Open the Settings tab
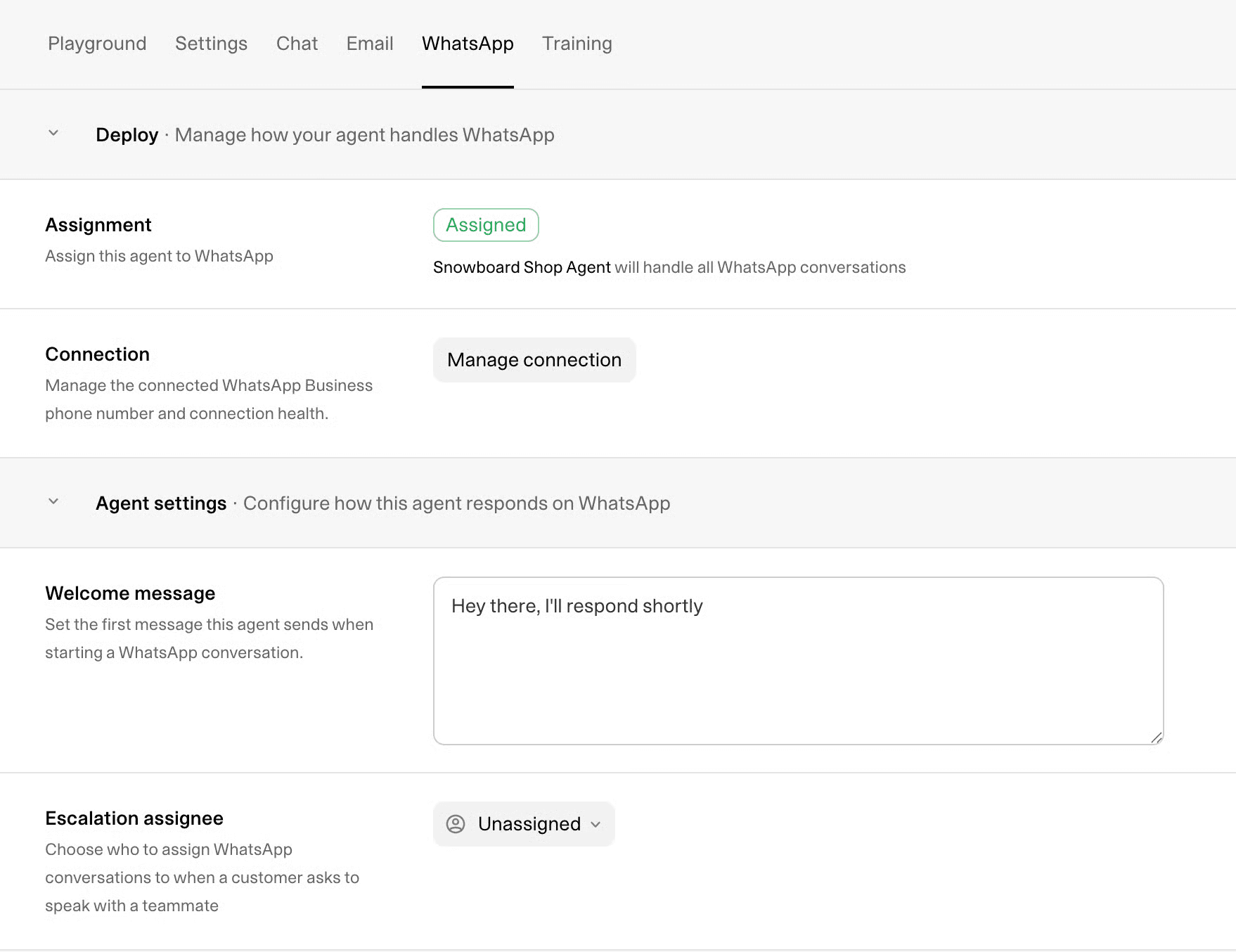The width and height of the screenshot is (1236, 952). (211, 44)
